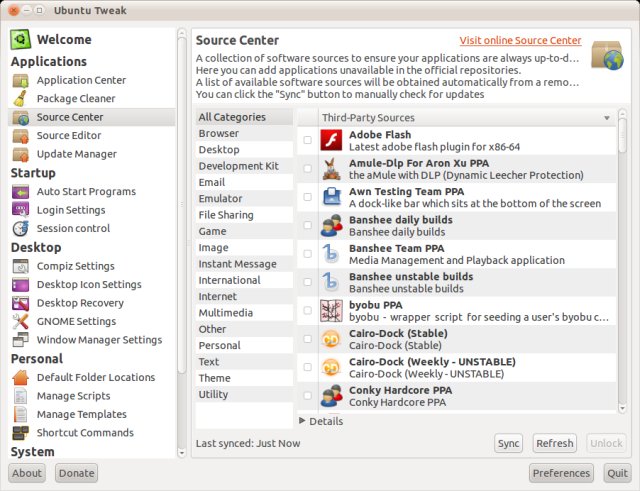Click the Desktop Icon Settings icon

20,284
